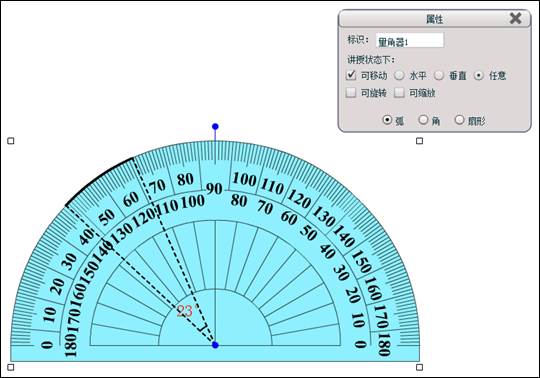Click the 标识 field containing 量角器1
540x378 pixels.
410,41
